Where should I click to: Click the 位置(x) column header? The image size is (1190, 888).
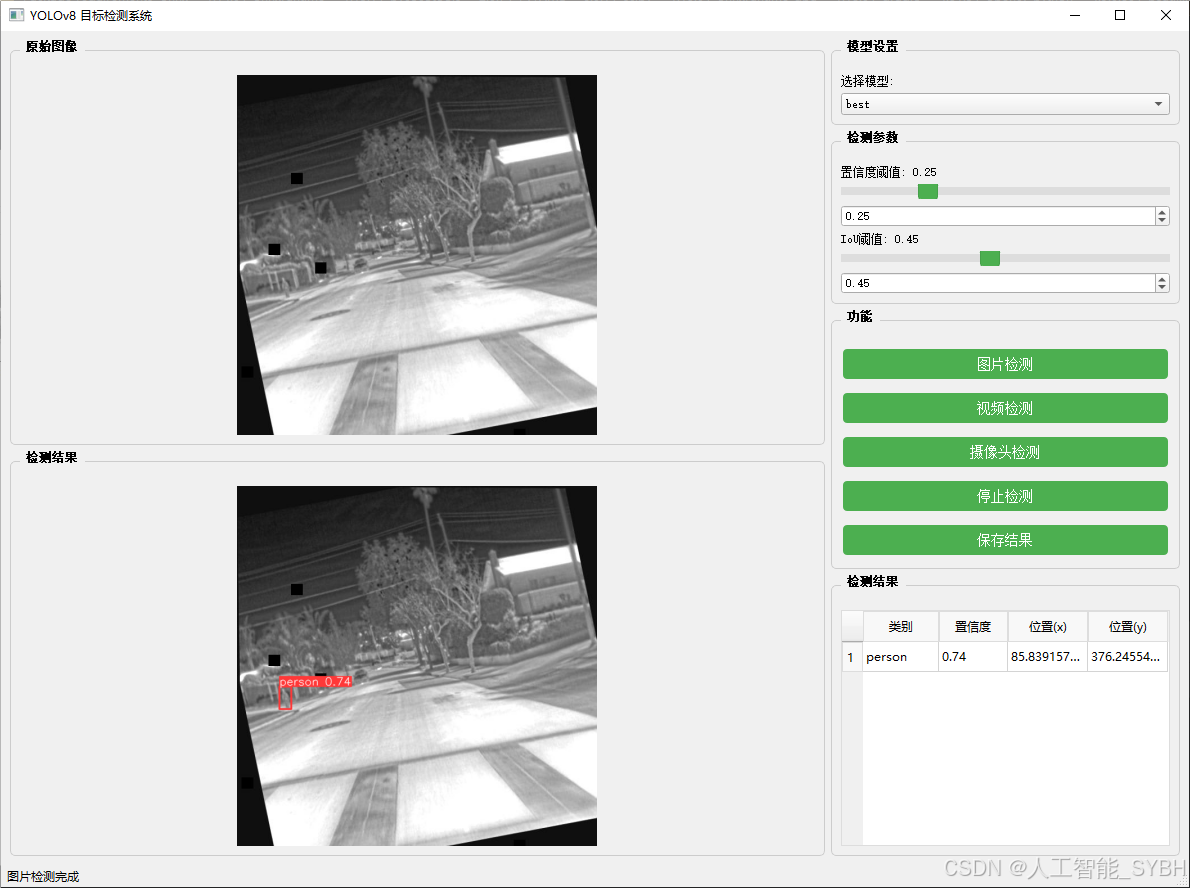pos(1047,627)
